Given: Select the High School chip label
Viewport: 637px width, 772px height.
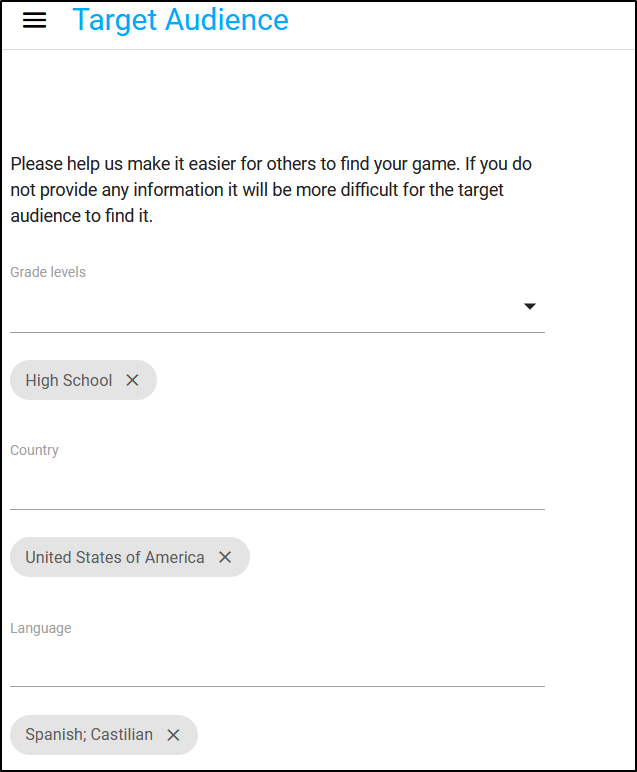Looking at the screenshot, I should [x=69, y=380].
